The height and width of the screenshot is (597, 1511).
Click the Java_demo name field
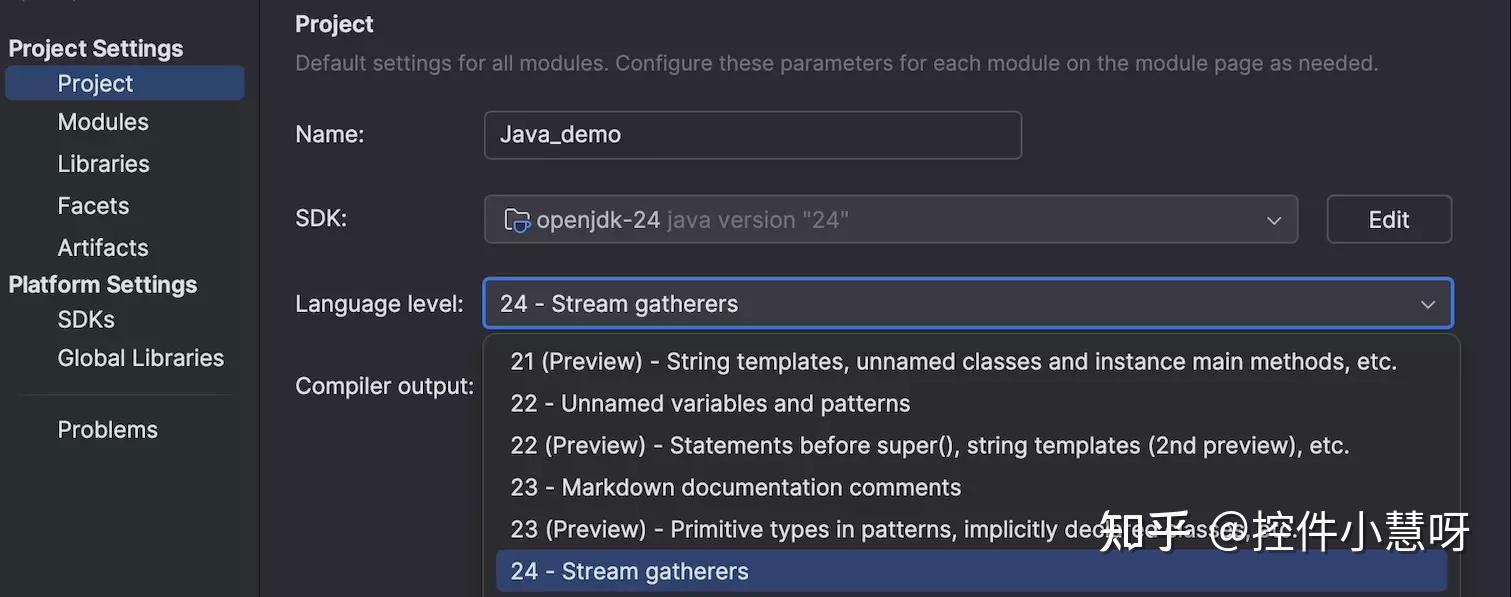pos(752,134)
